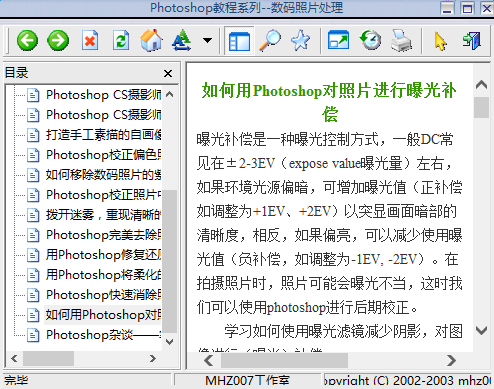Click the exit door icon
This screenshot has height=389, width=494.
tap(472, 41)
